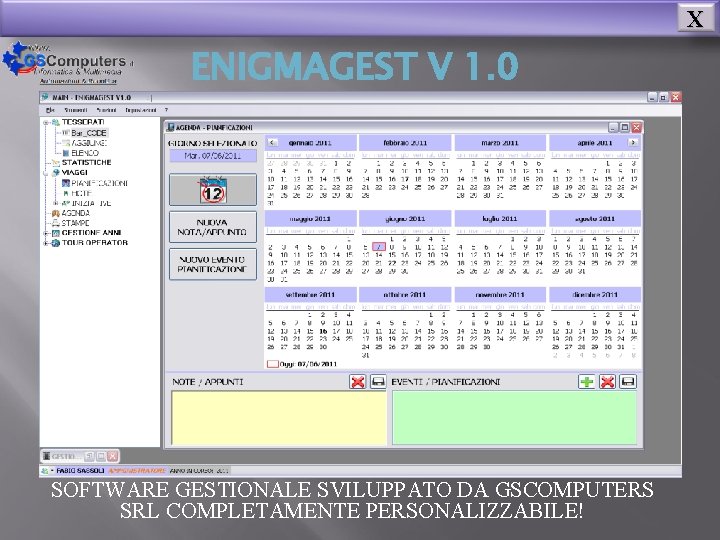Add event with green plus icon
The height and width of the screenshot is (540, 720).
tap(587, 382)
